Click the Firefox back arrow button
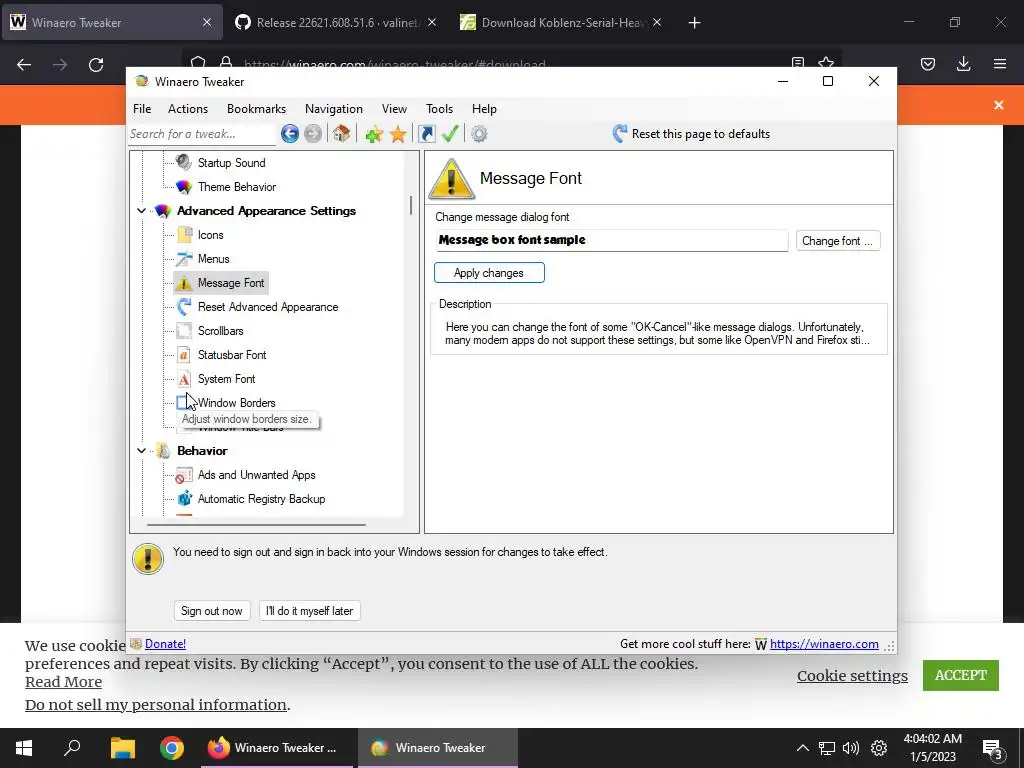This screenshot has height=768, width=1024. [24, 65]
